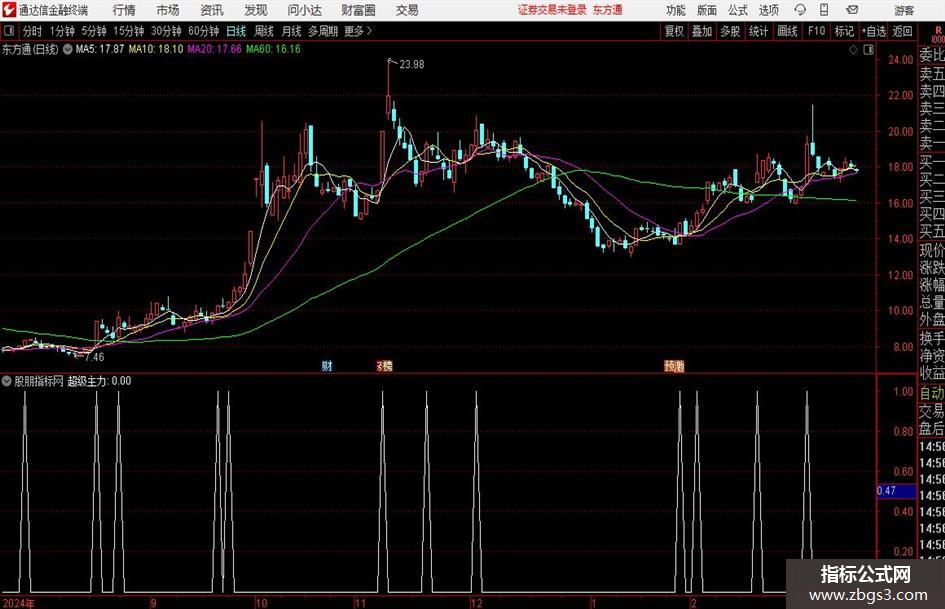Switch to 30分钟 period
Image resolution: width=945 pixels, height=609 pixels.
tap(166, 31)
